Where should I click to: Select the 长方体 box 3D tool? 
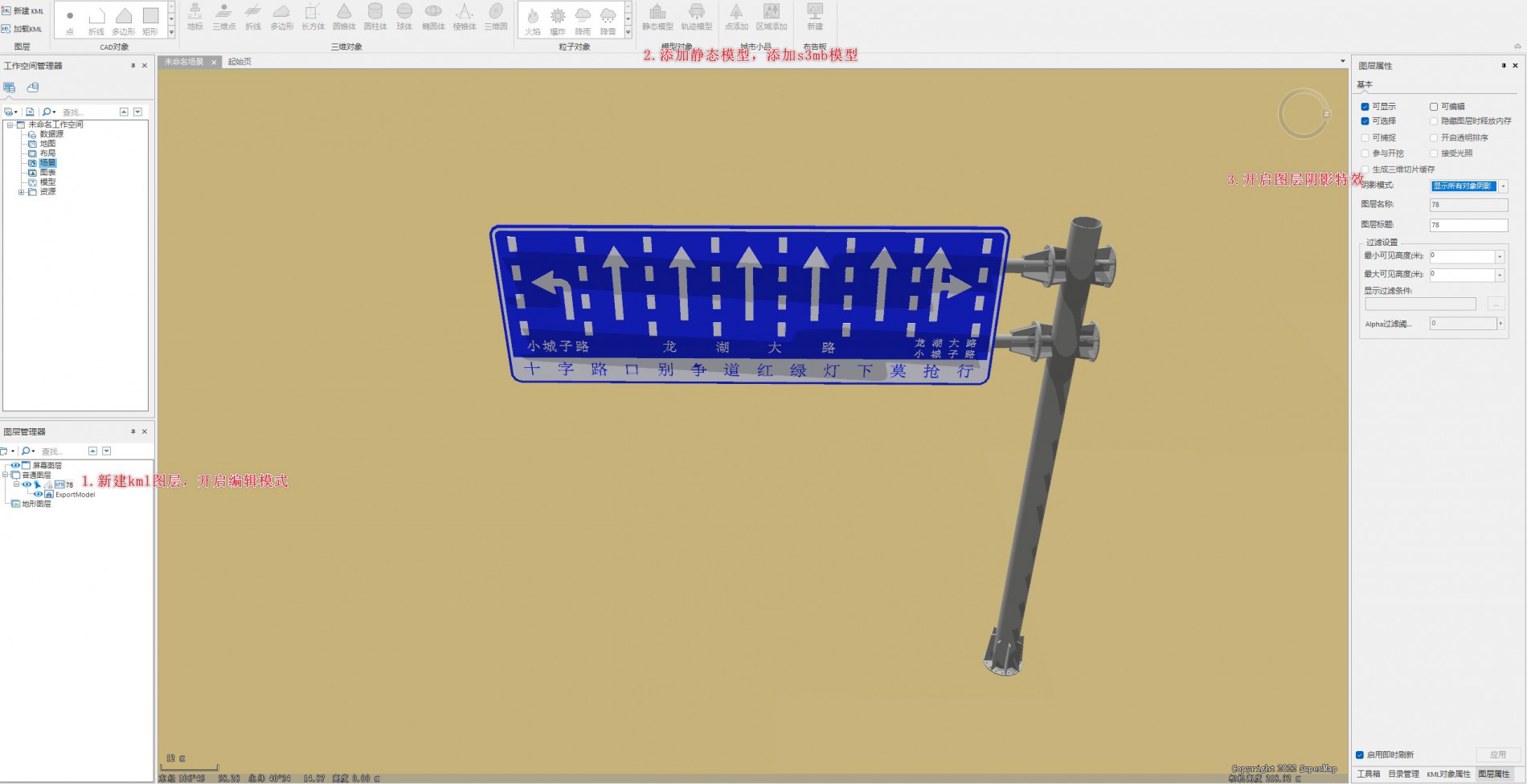click(313, 17)
